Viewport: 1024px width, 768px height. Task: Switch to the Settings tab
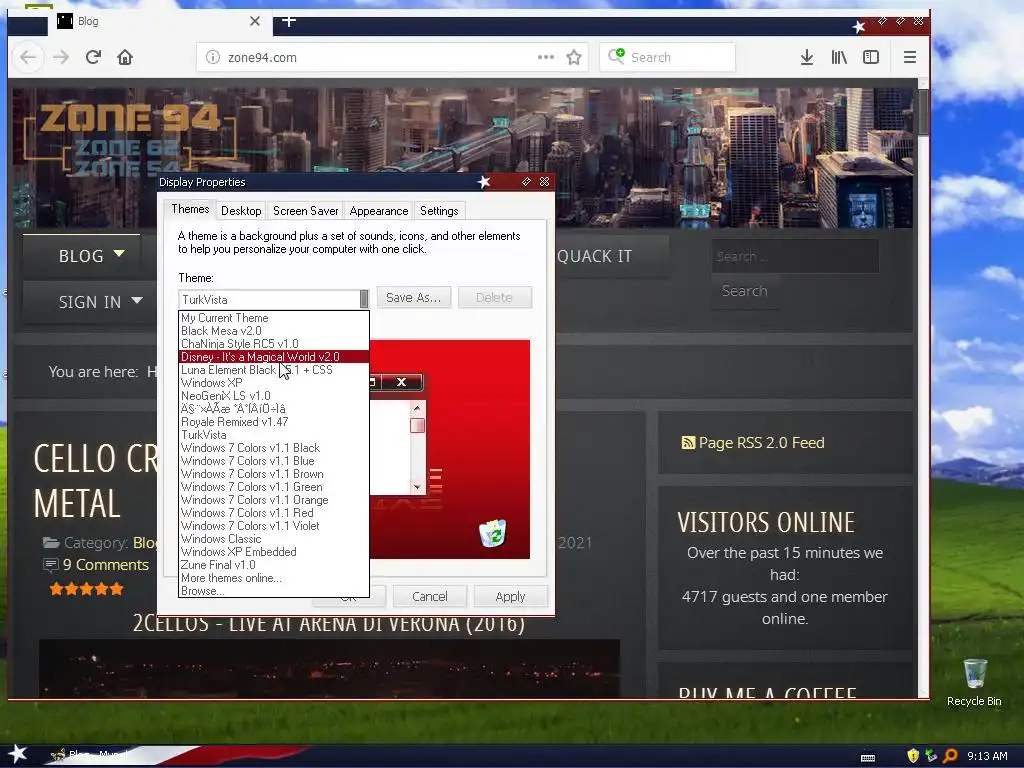point(439,211)
